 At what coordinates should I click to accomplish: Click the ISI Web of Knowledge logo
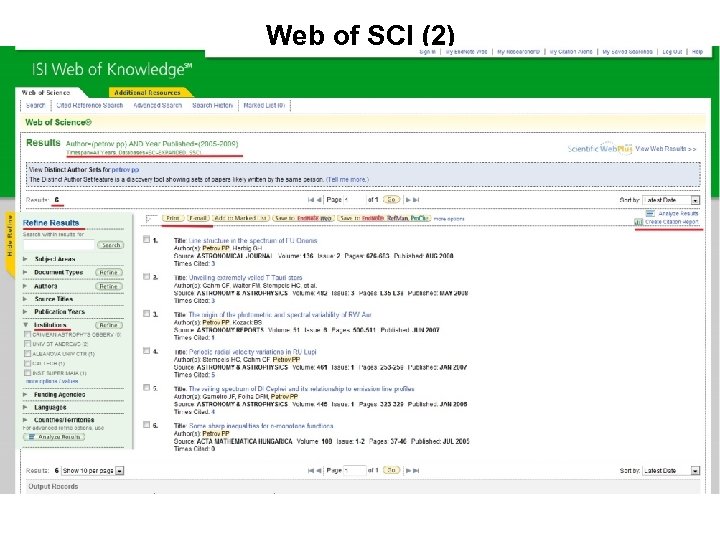tap(112, 69)
